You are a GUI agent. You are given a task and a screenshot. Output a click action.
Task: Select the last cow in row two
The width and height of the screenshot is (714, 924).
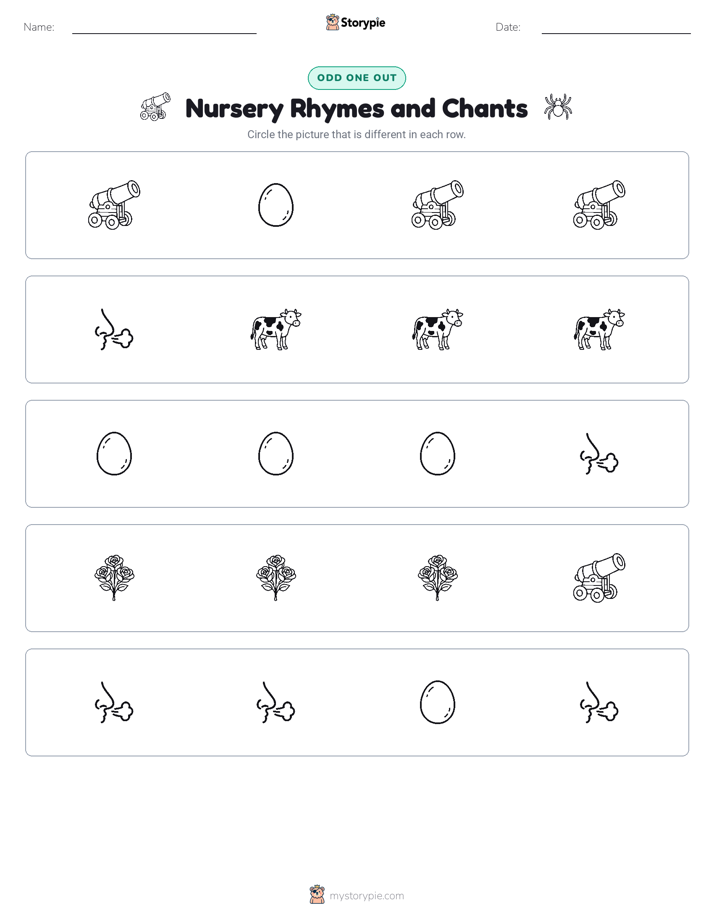tap(599, 329)
